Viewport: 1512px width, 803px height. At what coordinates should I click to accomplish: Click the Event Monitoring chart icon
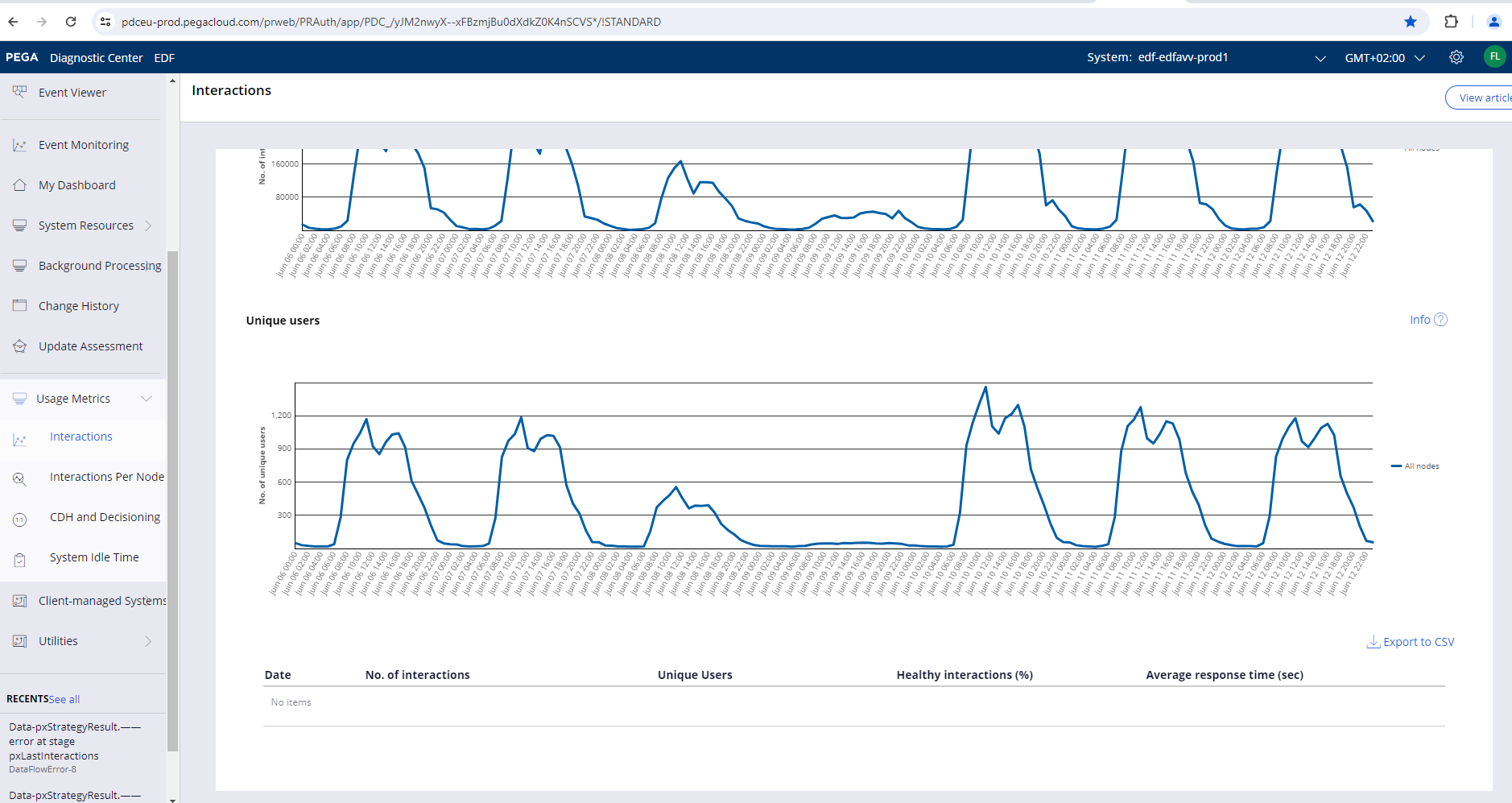(x=20, y=145)
